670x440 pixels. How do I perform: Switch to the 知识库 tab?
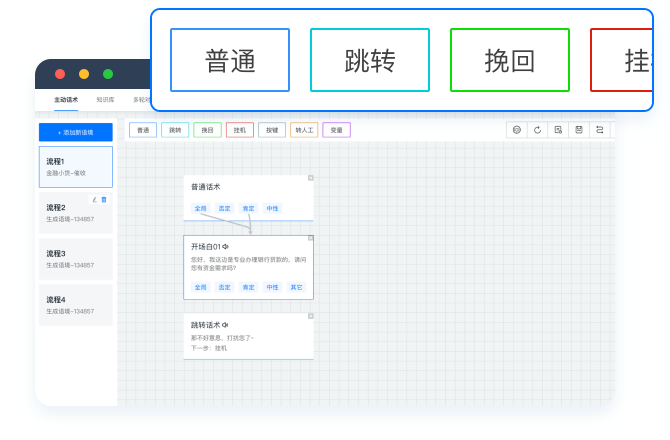click(x=105, y=100)
